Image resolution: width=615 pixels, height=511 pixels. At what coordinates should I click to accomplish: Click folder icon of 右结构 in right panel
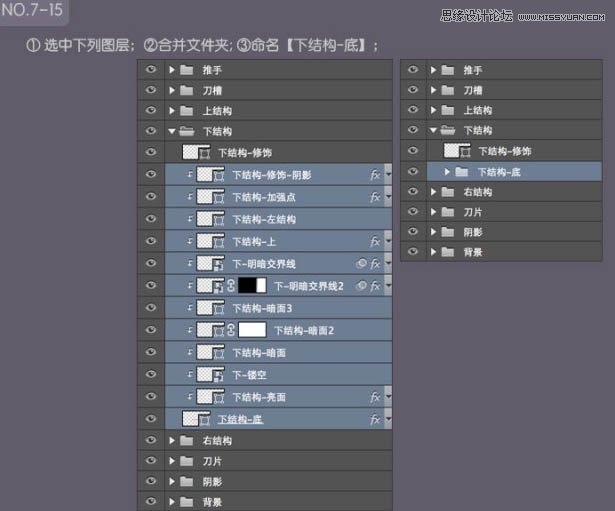(448, 192)
